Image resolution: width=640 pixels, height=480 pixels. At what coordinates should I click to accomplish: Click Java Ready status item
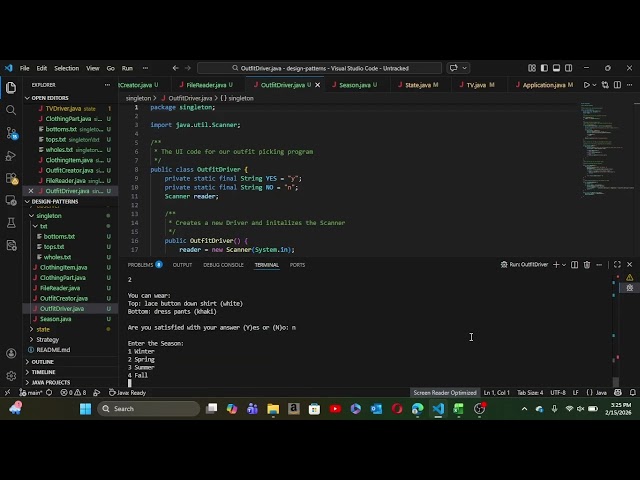coord(127,393)
